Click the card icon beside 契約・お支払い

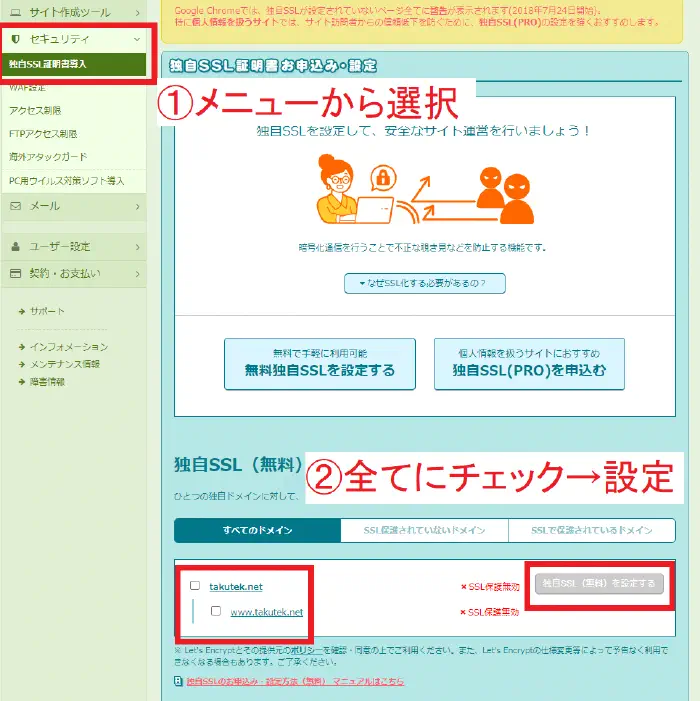click(16, 273)
